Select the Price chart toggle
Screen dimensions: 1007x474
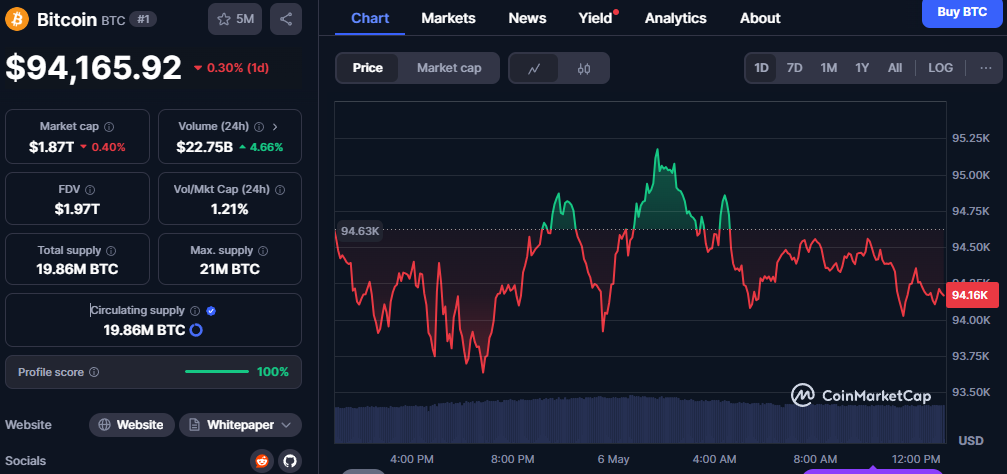[x=367, y=68]
